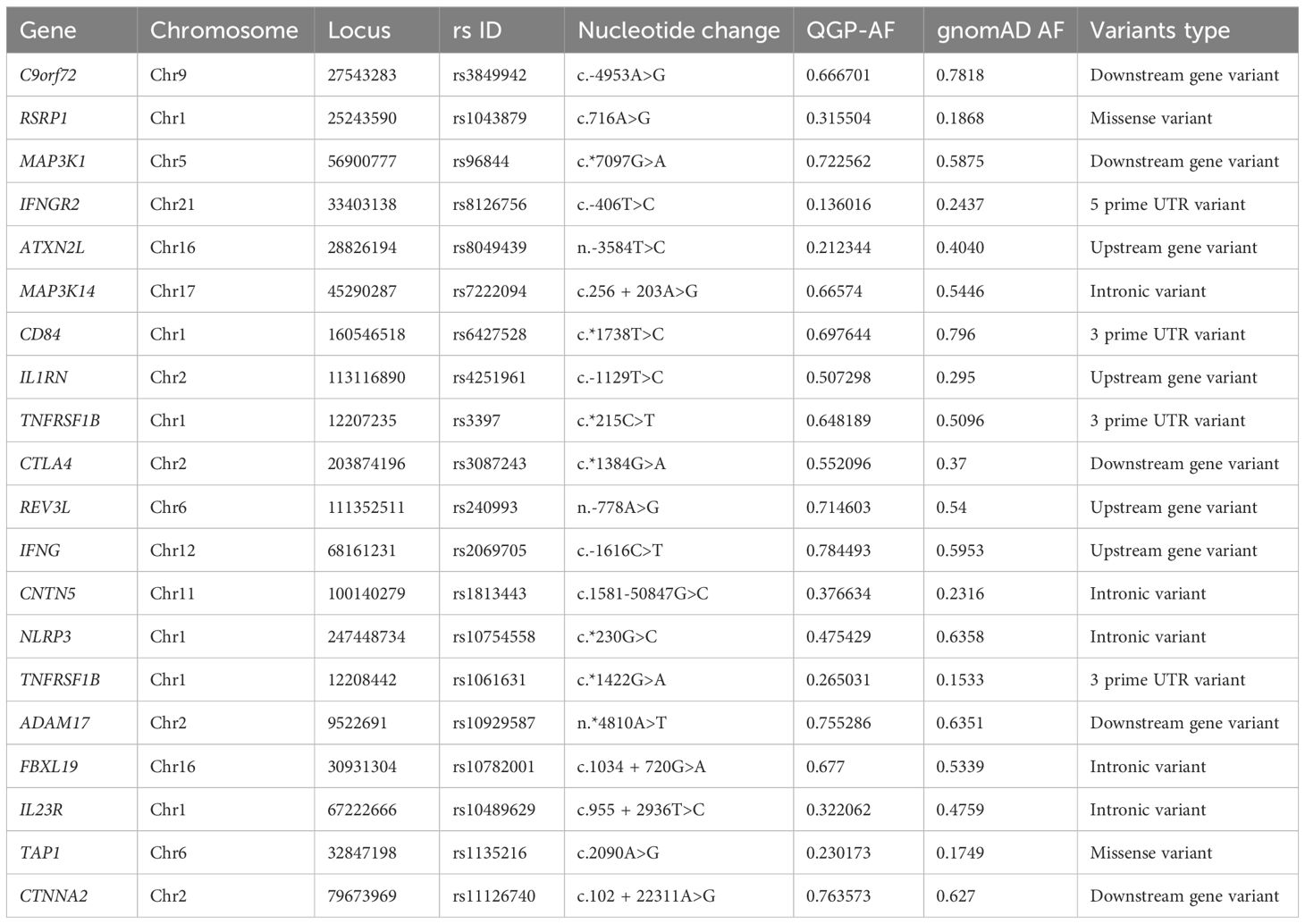Click the Nucleotide change header

678,30
